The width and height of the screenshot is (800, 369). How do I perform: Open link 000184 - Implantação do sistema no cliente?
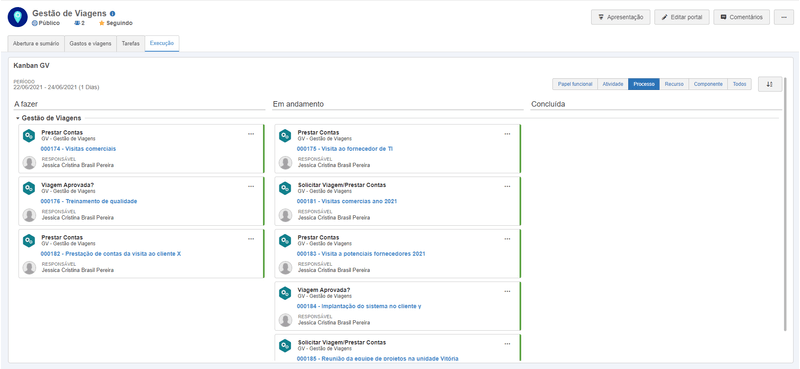pos(359,306)
